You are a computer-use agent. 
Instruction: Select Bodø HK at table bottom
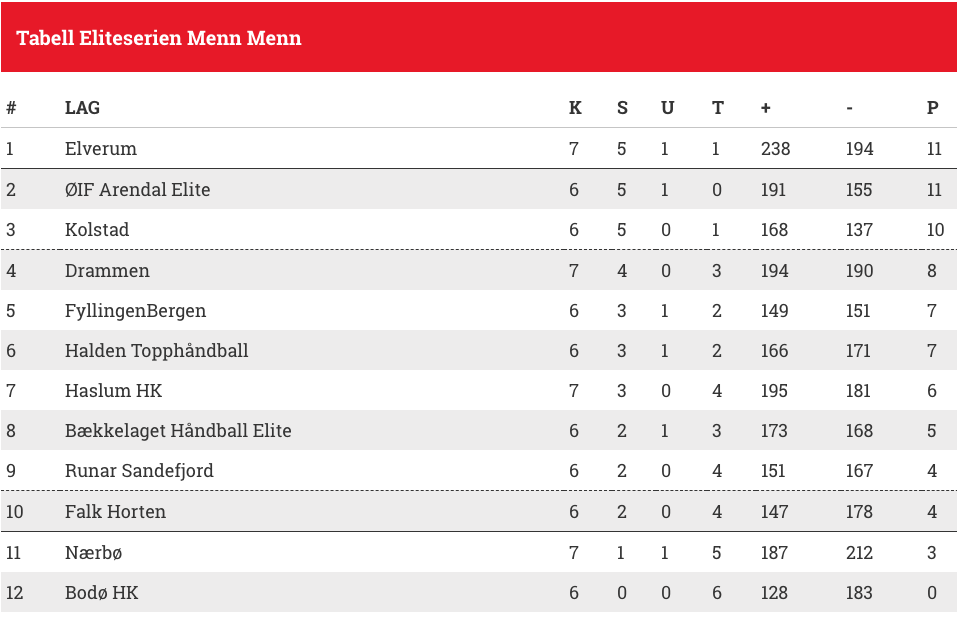point(101,593)
